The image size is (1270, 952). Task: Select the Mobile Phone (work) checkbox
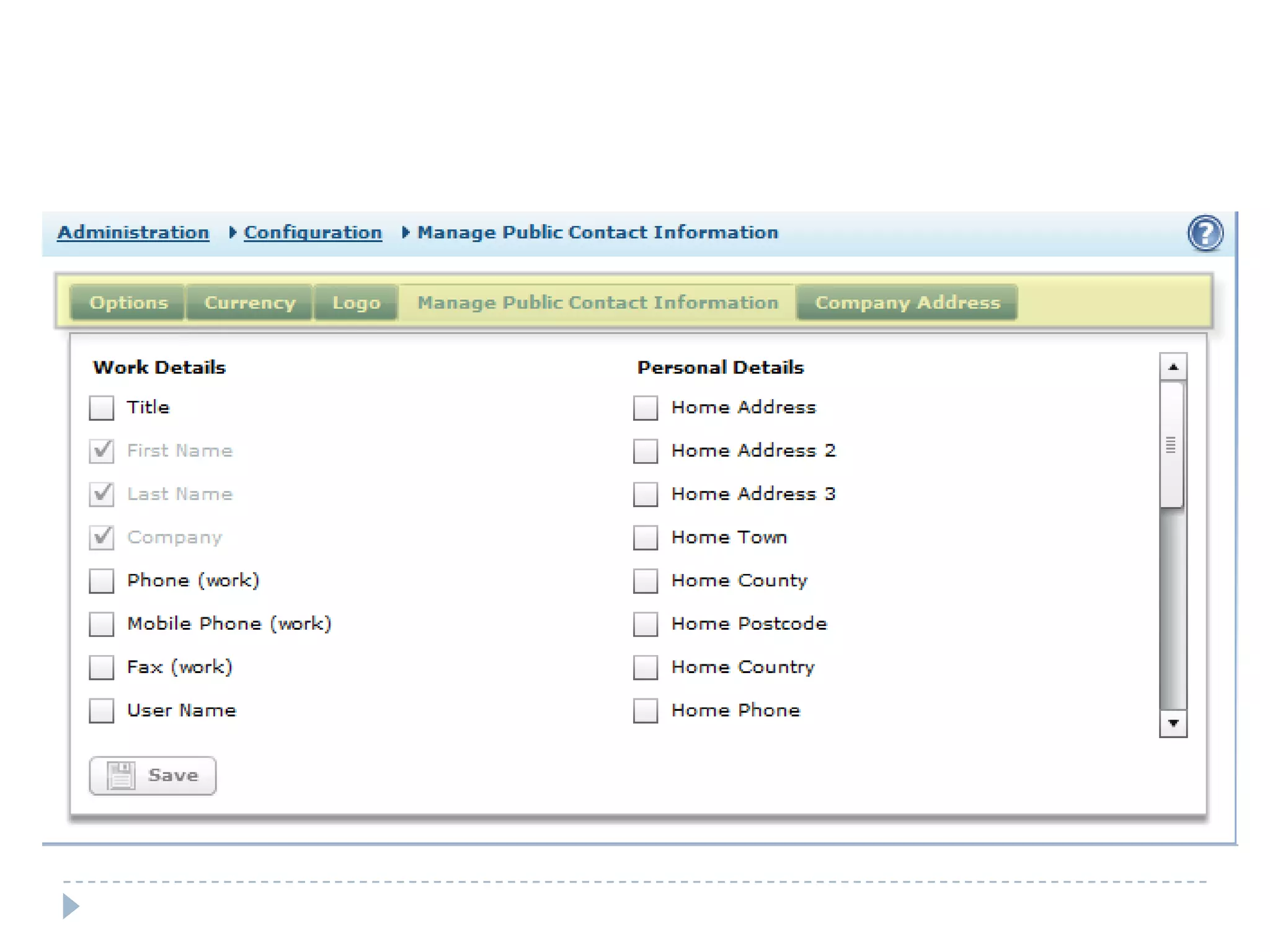[x=102, y=624]
